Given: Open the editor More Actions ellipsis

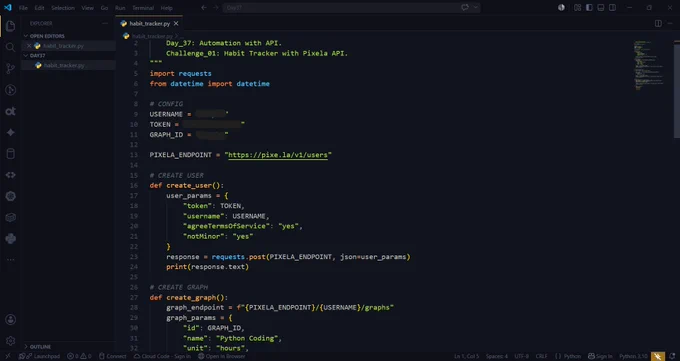Looking at the screenshot, I should point(670,23).
